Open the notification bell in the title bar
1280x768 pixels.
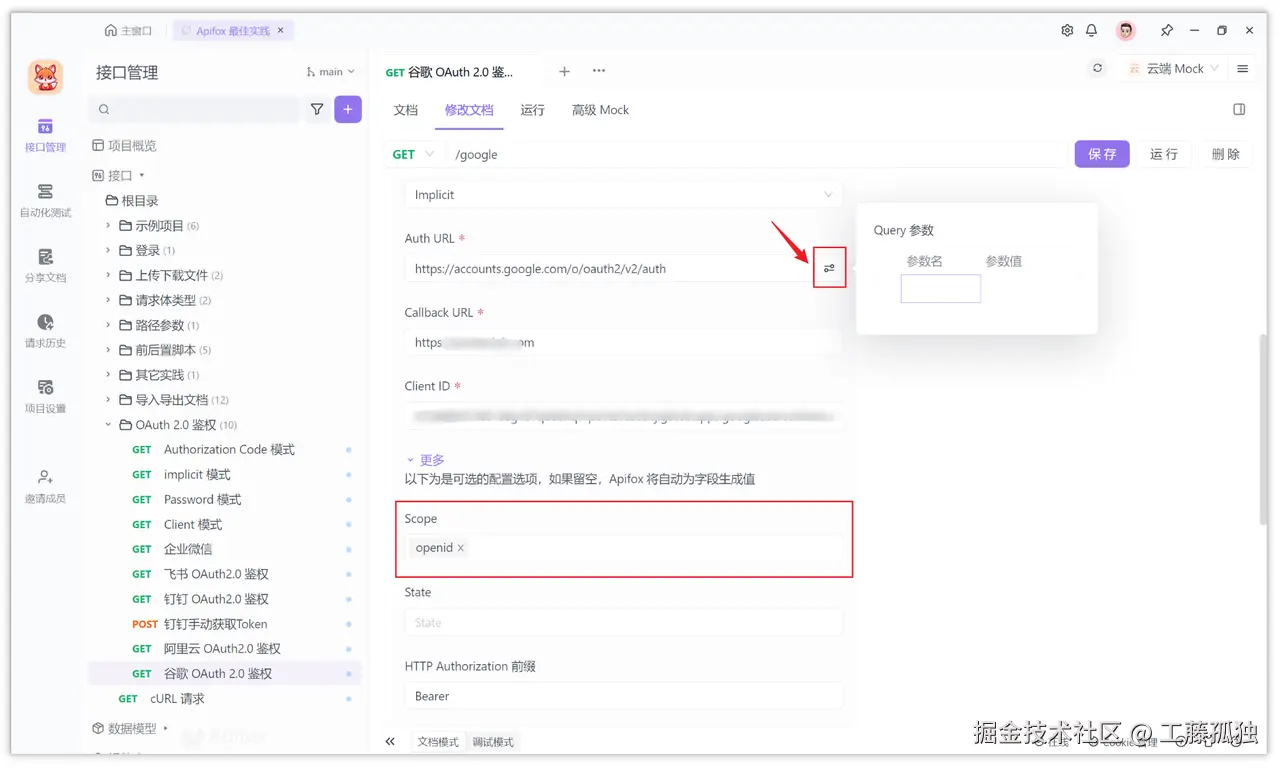pyautogui.click(x=1092, y=30)
